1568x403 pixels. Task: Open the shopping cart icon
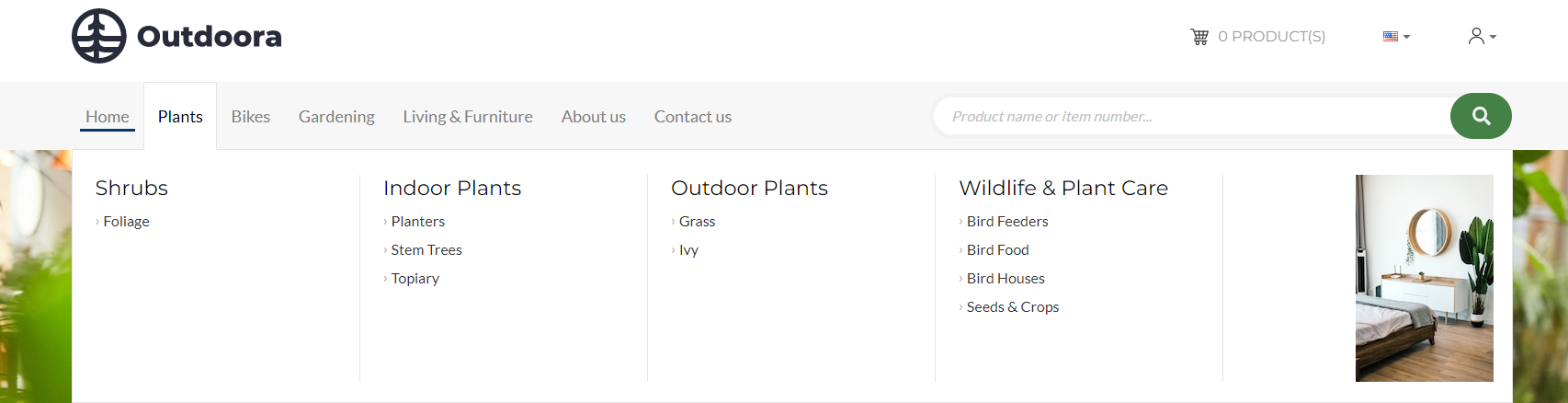click(1199, 37)
